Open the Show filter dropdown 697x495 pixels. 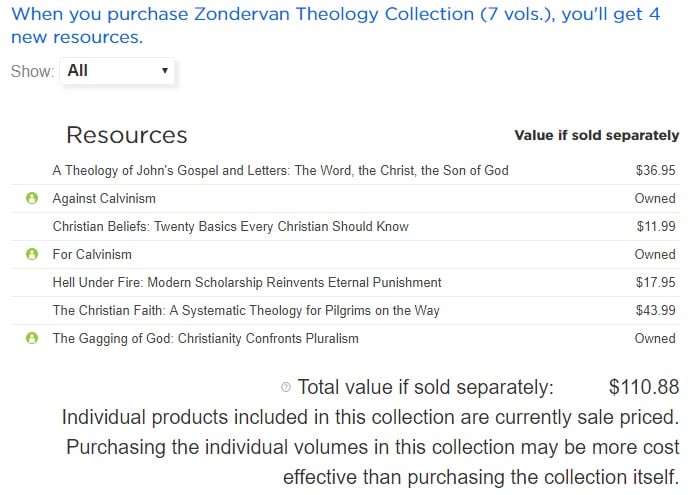(x=117, y=71)
